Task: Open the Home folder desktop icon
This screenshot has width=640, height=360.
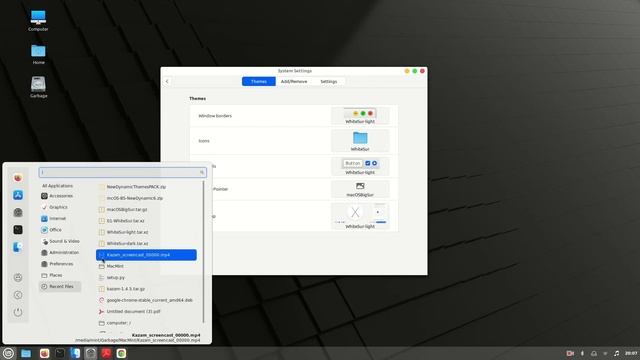Action: pyautogui.click(x=38, y=54)
